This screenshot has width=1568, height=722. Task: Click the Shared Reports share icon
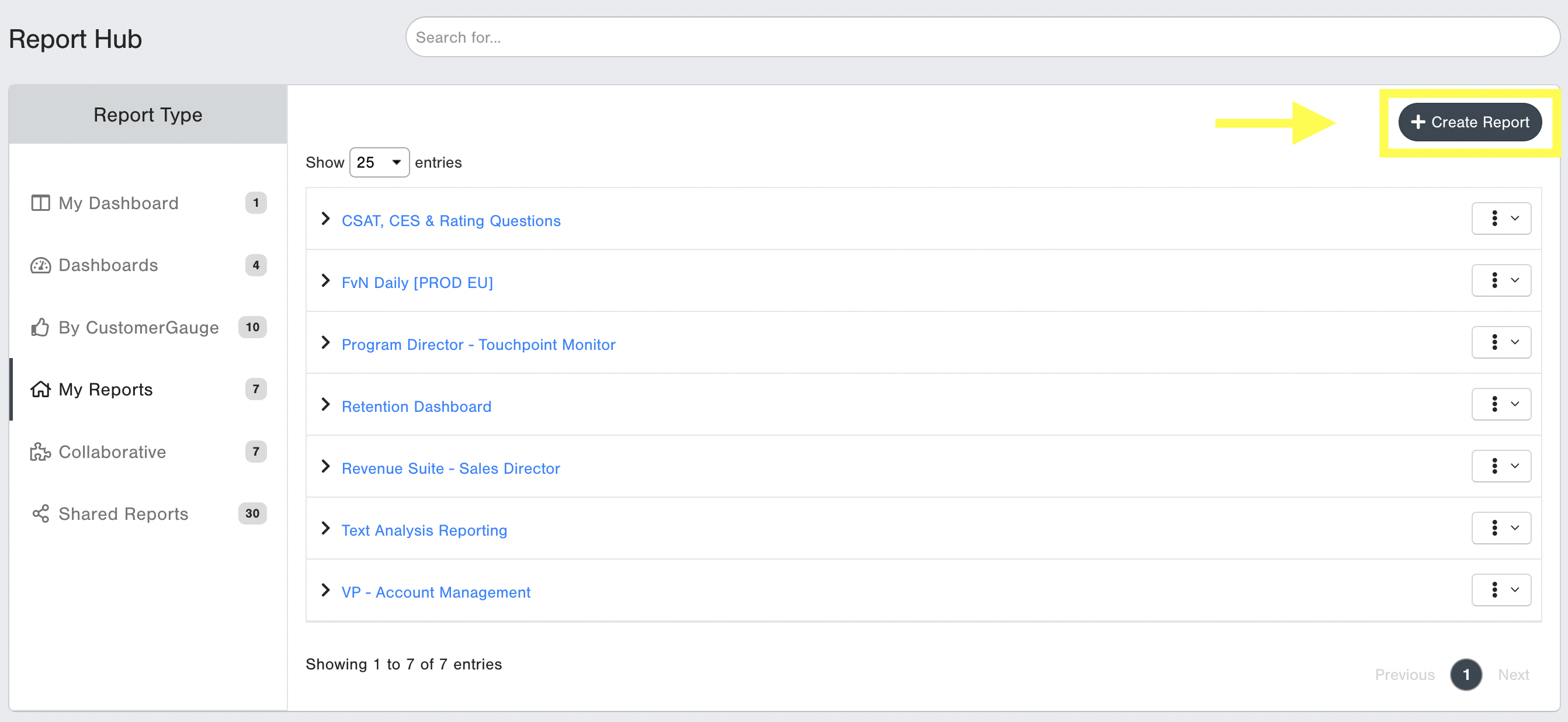40,514
